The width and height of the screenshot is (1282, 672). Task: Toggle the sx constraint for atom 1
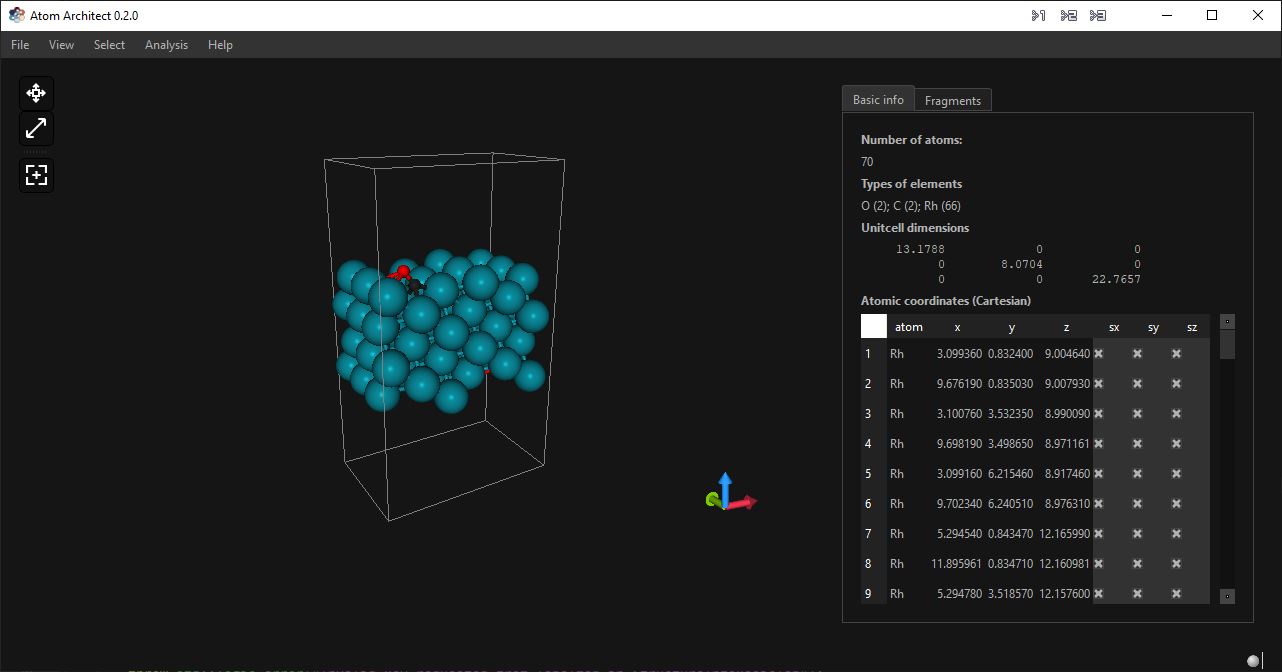pos(1097,353)
